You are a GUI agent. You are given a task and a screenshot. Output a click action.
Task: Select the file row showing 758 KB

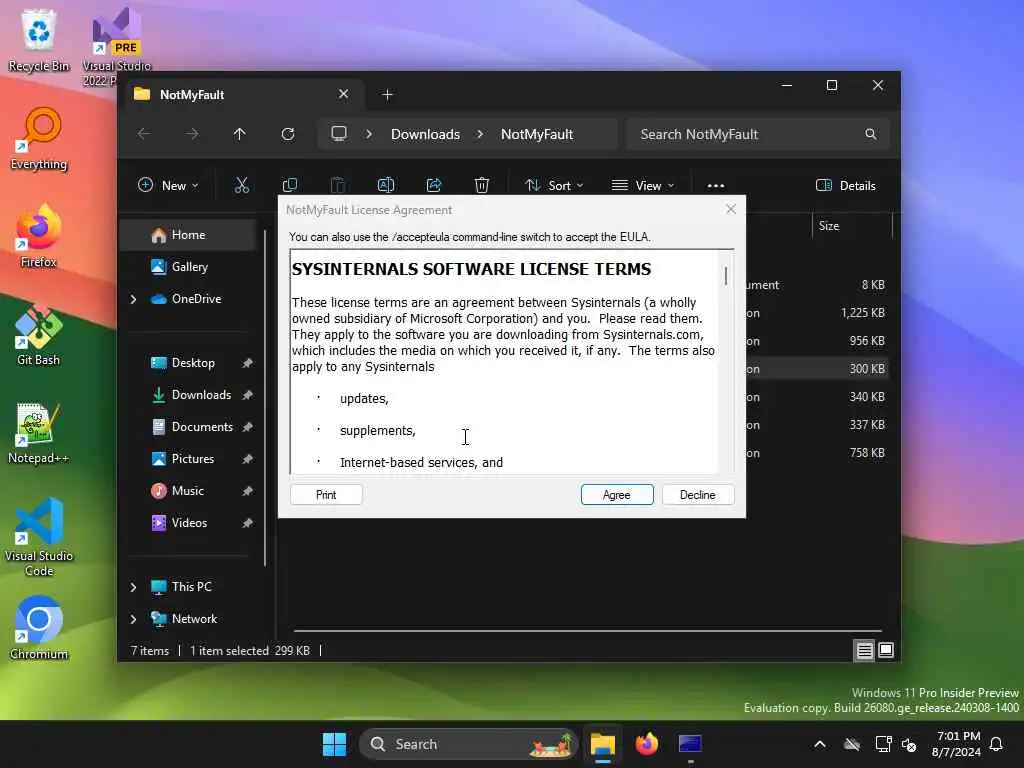coord(817,453)
